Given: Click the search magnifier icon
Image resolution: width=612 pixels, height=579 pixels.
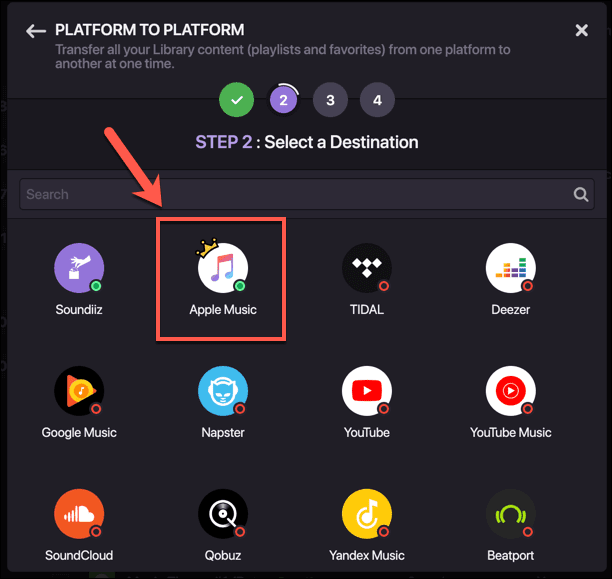Looking at the screenshot, I should point(581,195).
